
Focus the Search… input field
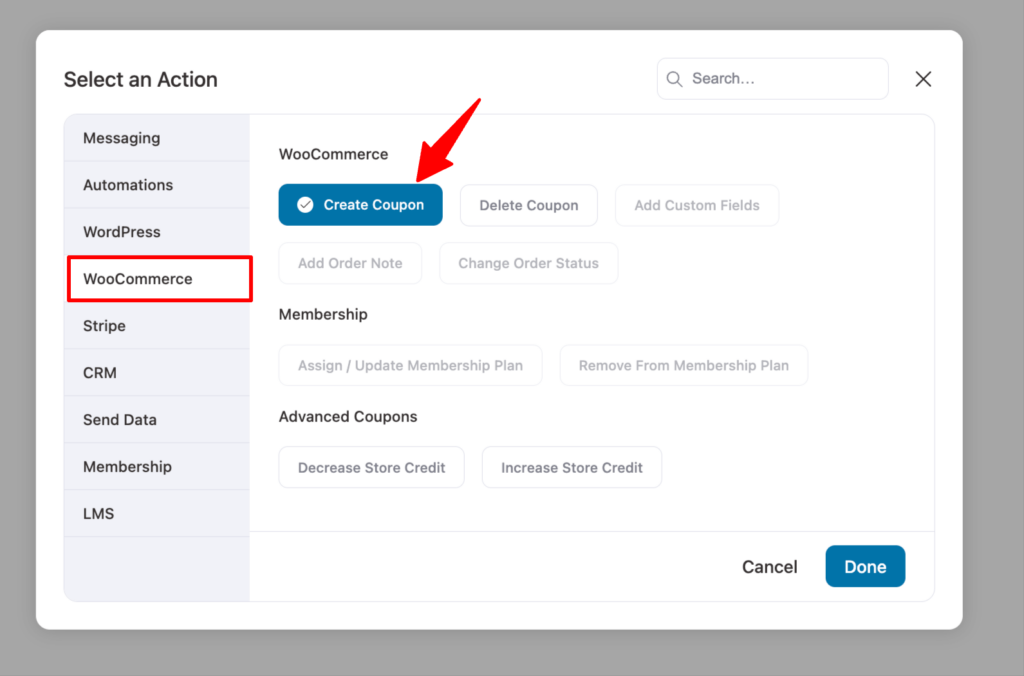point(773,79)
